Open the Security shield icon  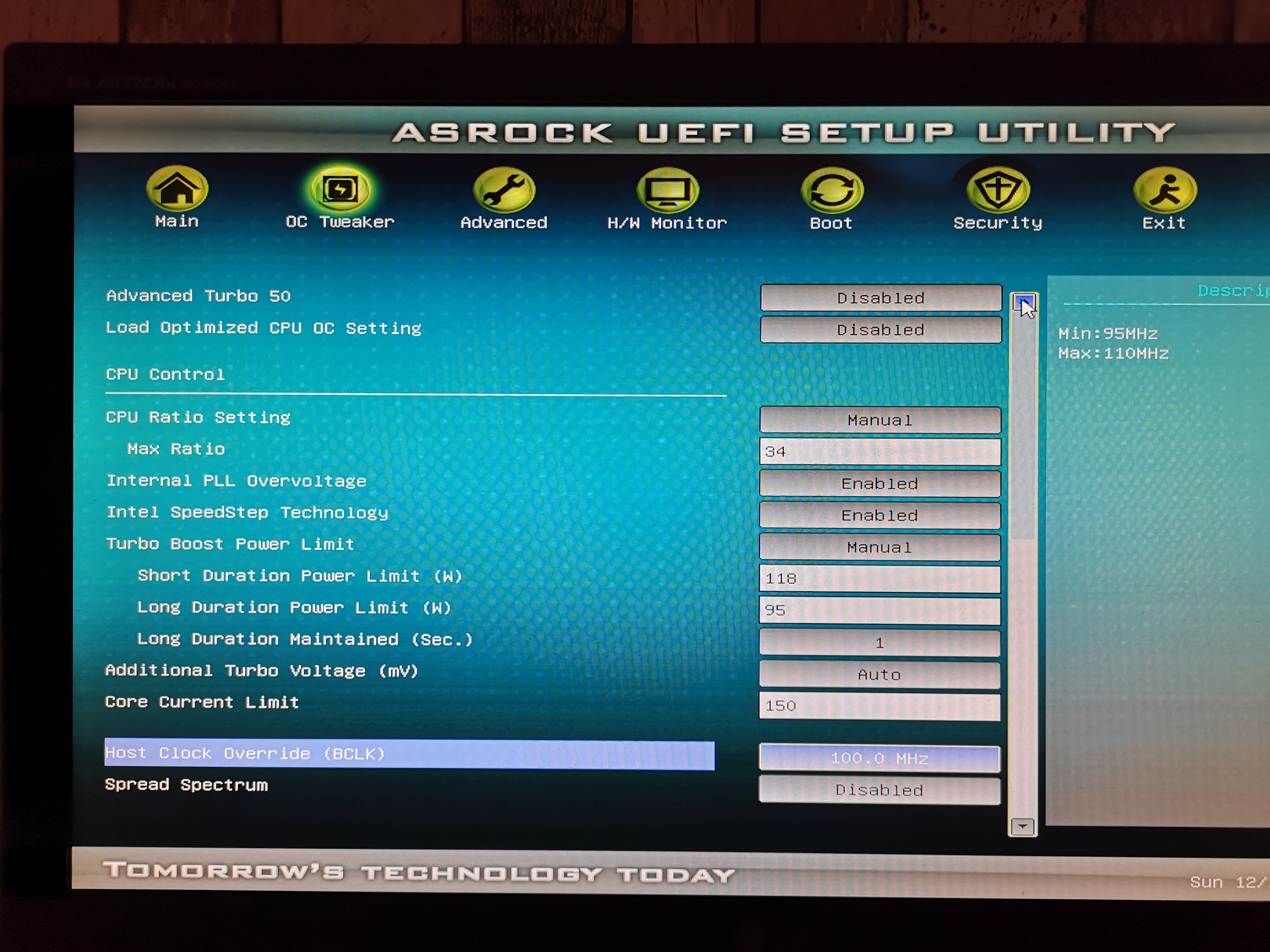[x=998, y=189]
